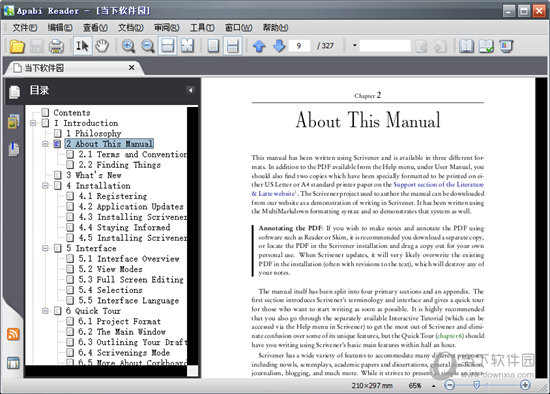Image resolution: width=550 pixels, height=394 pixels.
Task: Collapse the 目录 panel with arrow button
Action: click(x=190, y=90)
